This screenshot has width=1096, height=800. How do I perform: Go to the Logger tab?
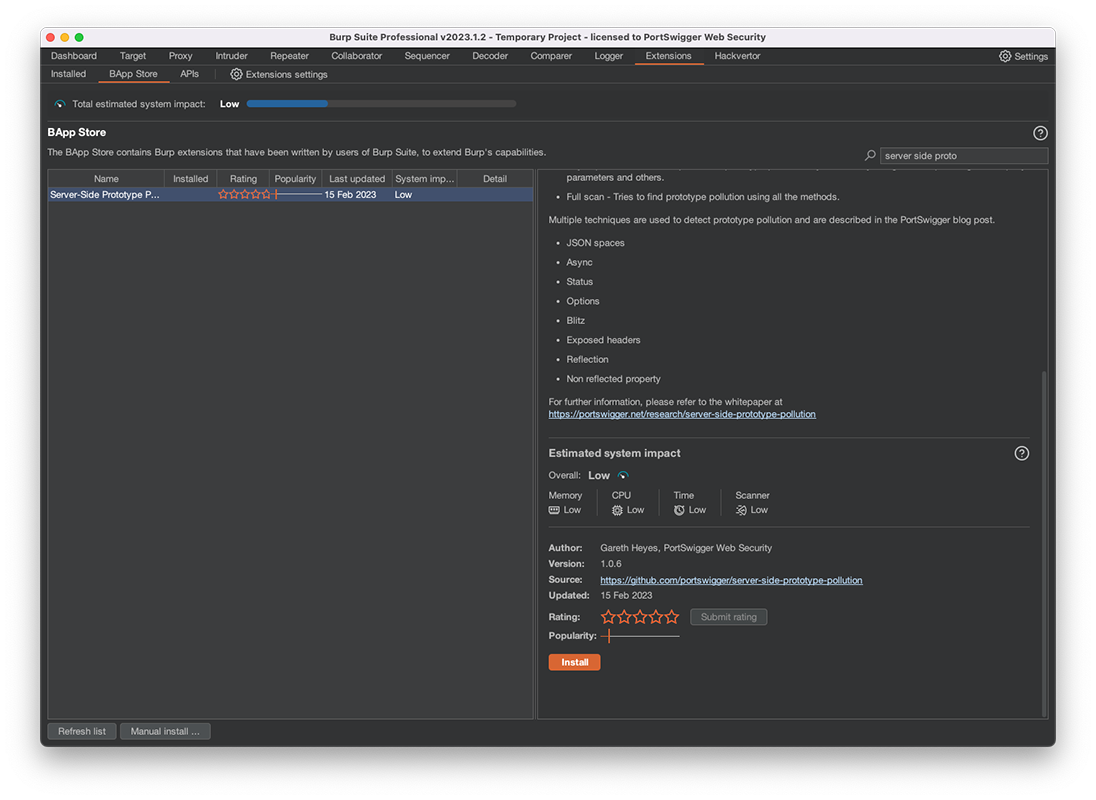[x=608, y=56]
